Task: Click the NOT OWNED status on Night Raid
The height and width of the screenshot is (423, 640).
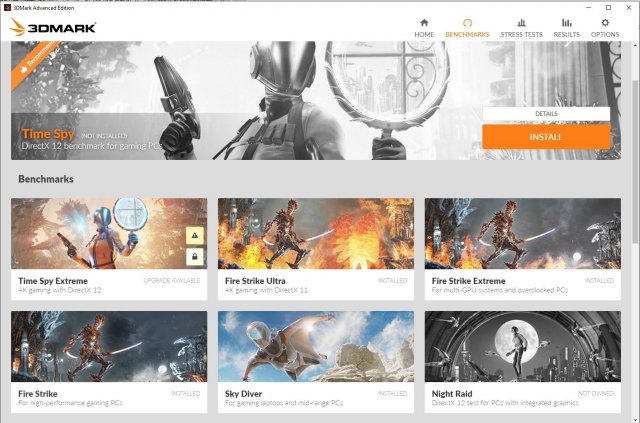Action: (596, 394)
